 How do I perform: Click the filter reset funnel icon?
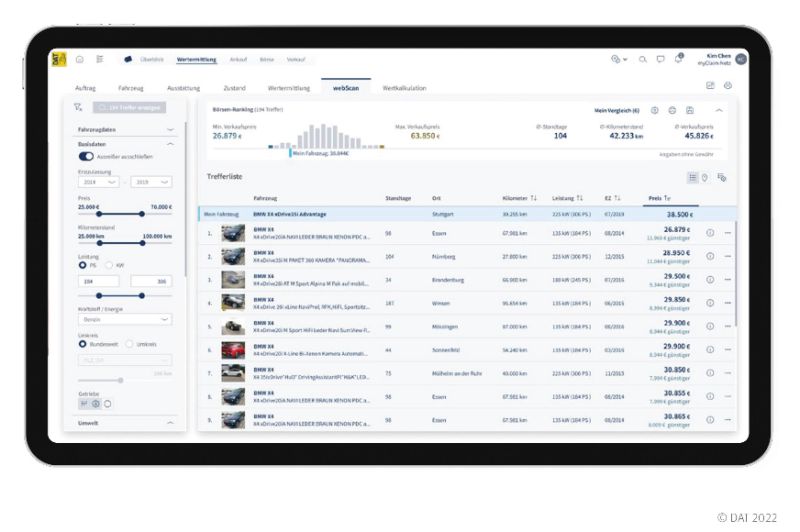[79, 107]
